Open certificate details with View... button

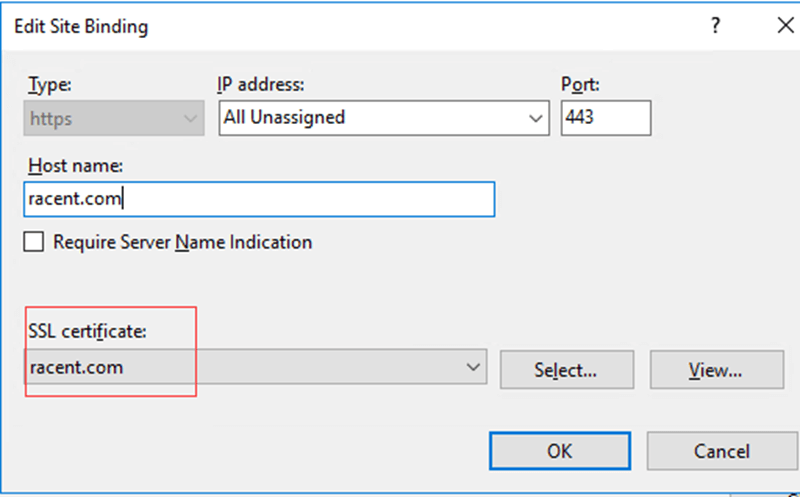(715, 370)
